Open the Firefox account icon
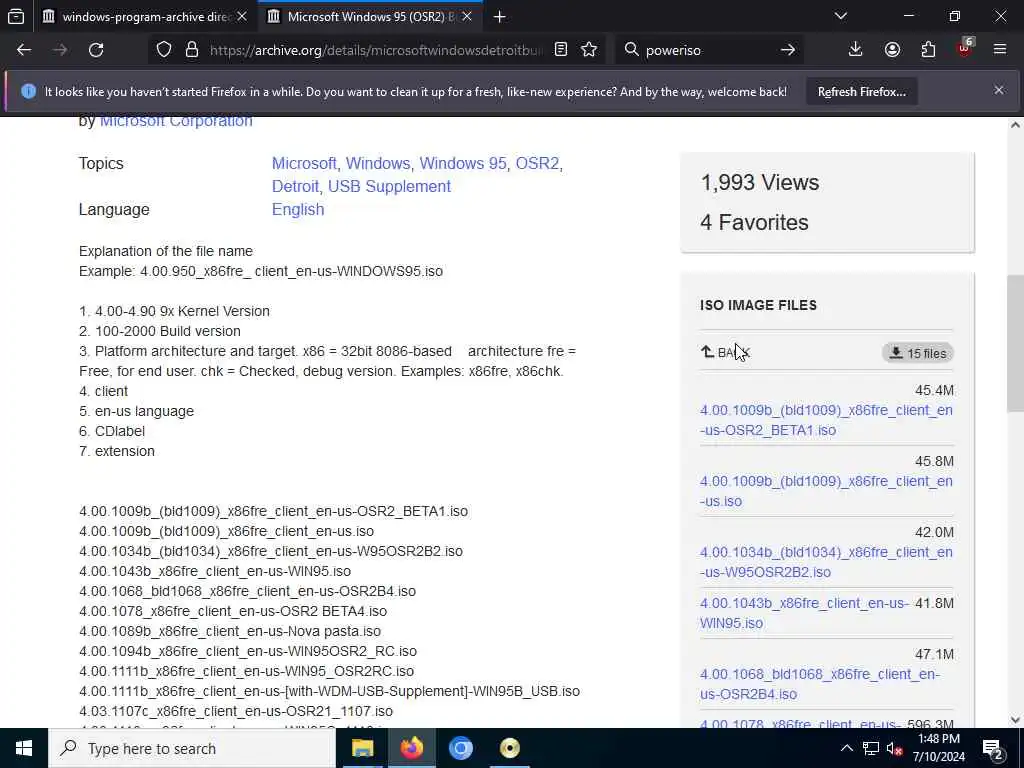 click(x=892, y=50)
